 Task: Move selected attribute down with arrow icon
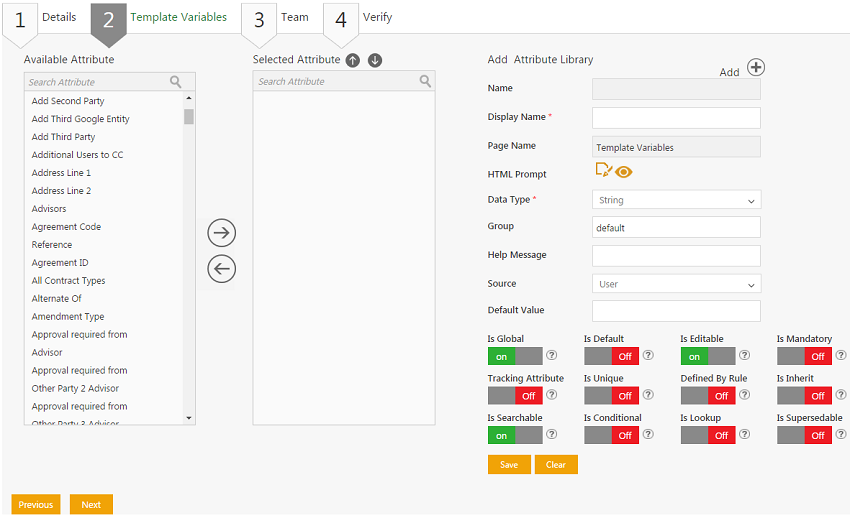click(x=375, y=60)
